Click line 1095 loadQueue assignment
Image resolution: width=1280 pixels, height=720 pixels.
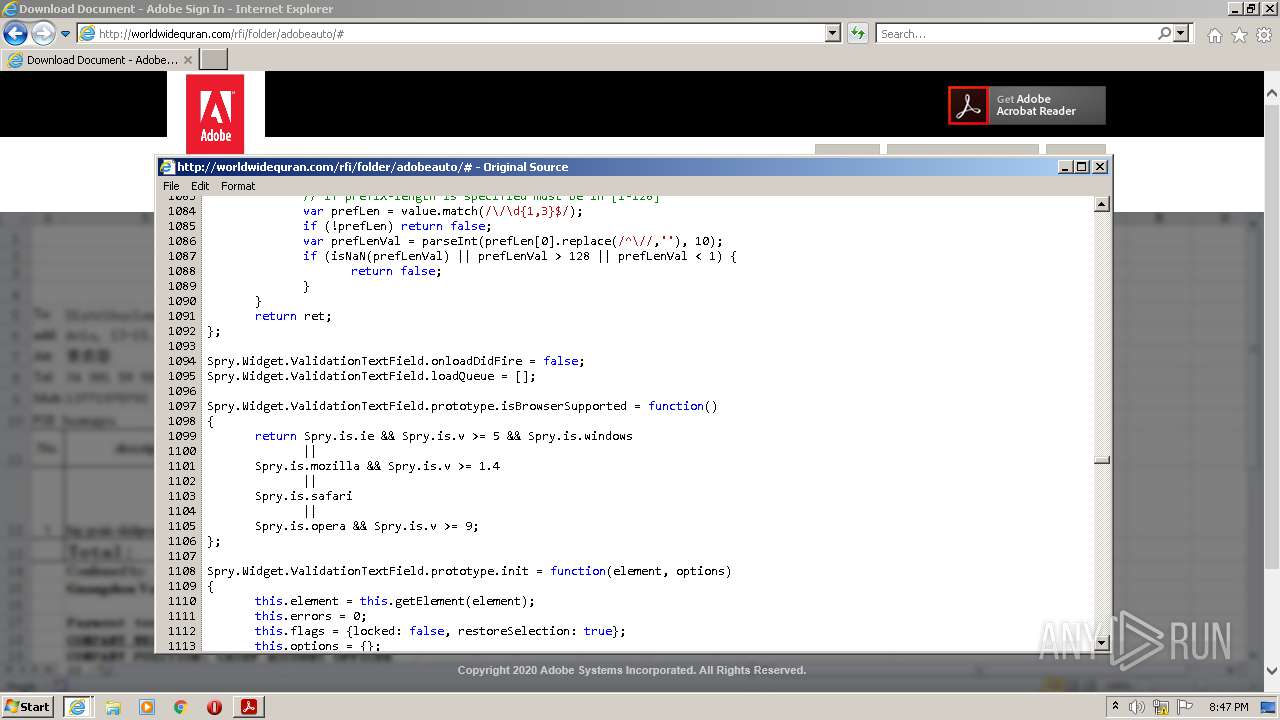371,376
